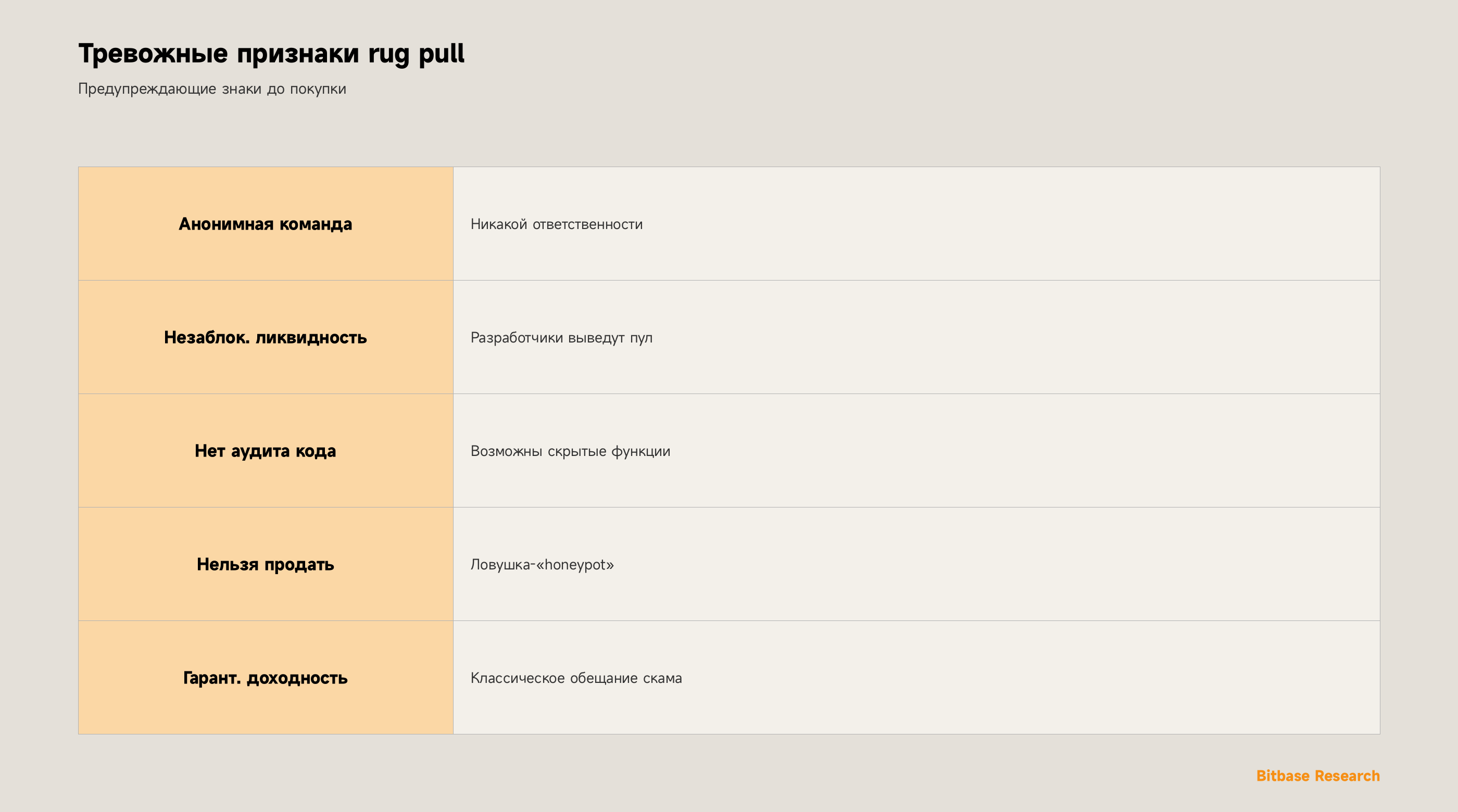Click the word 'ликвидность' in second row
The width and height of the screenshot is (1458, 812).
(311, 338)
